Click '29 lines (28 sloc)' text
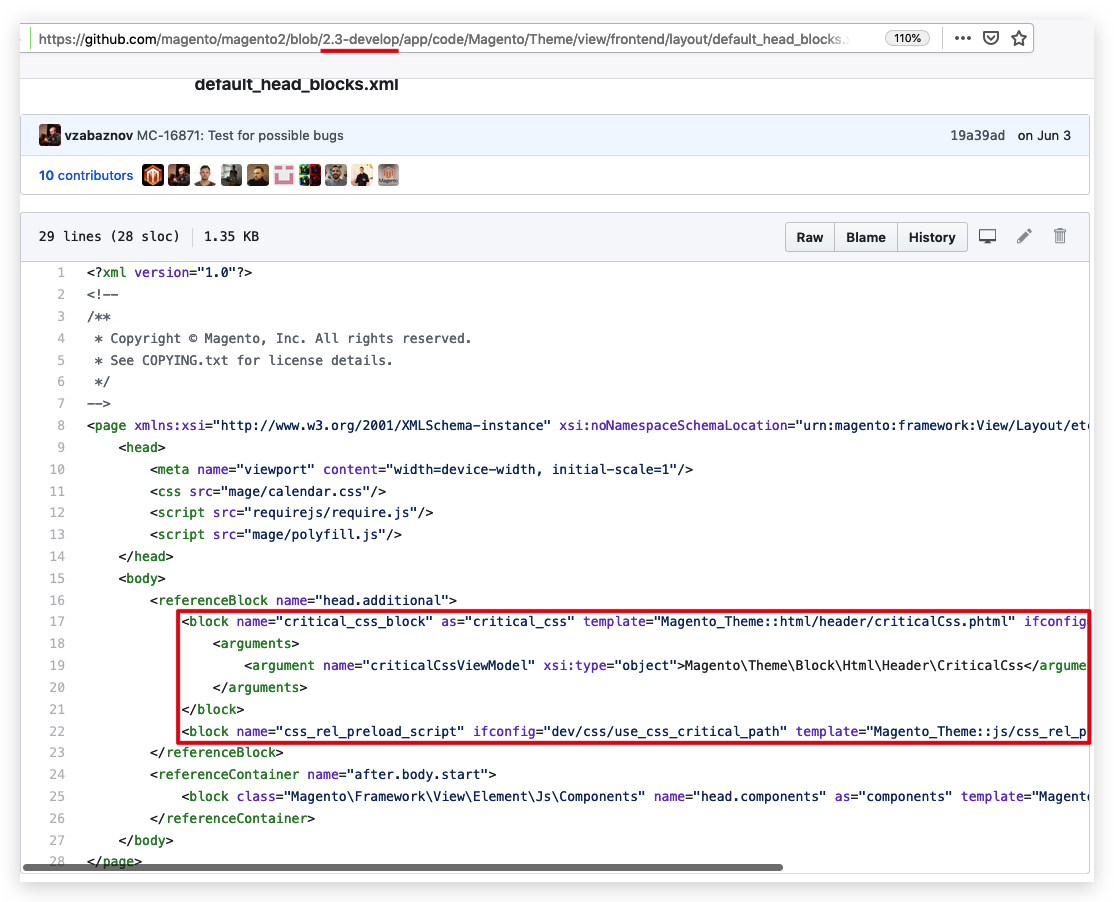 [109, 237]
